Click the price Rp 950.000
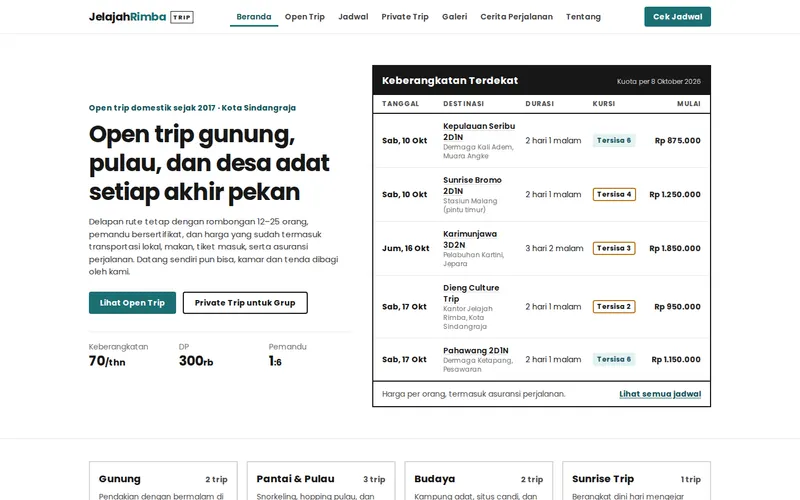Viewport: 800px width, 500px height. tap(677, 307)
